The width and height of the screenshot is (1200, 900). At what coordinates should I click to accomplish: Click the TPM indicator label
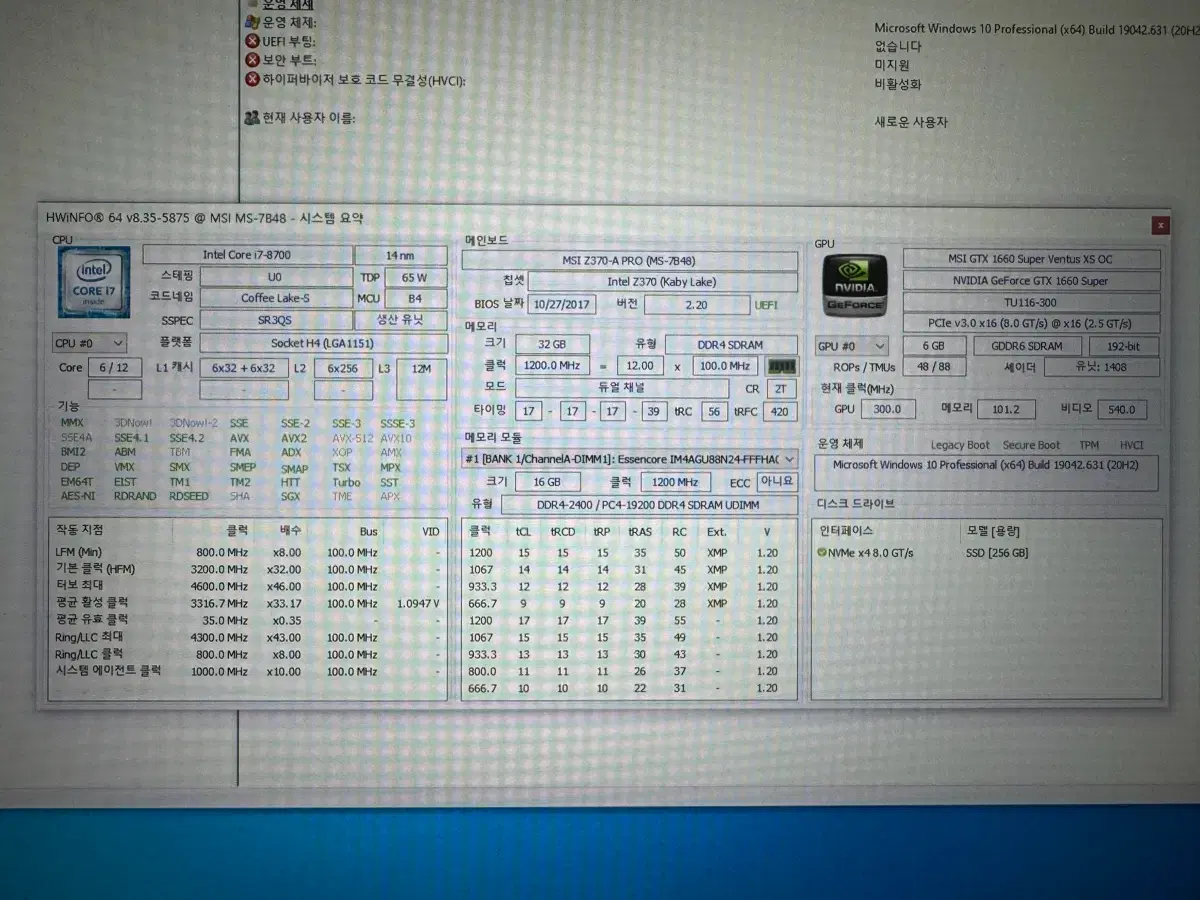[x=1089, y=446]
